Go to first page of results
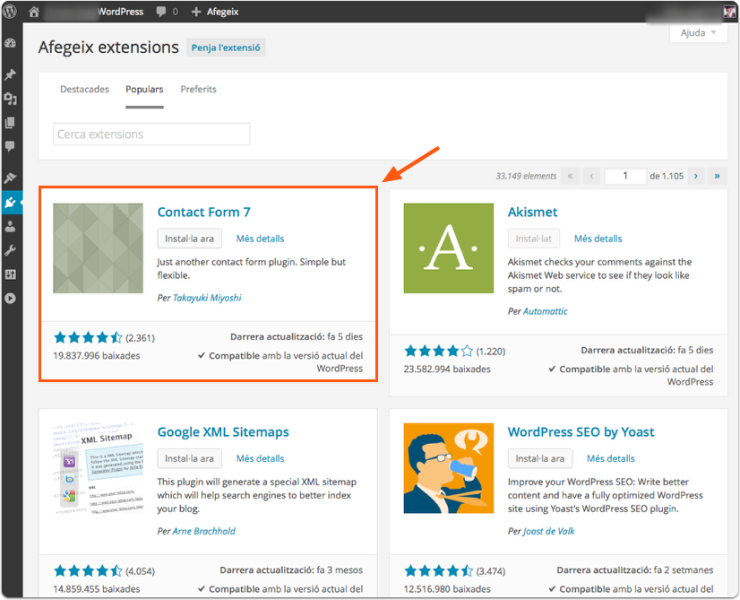 pos(570,176)
